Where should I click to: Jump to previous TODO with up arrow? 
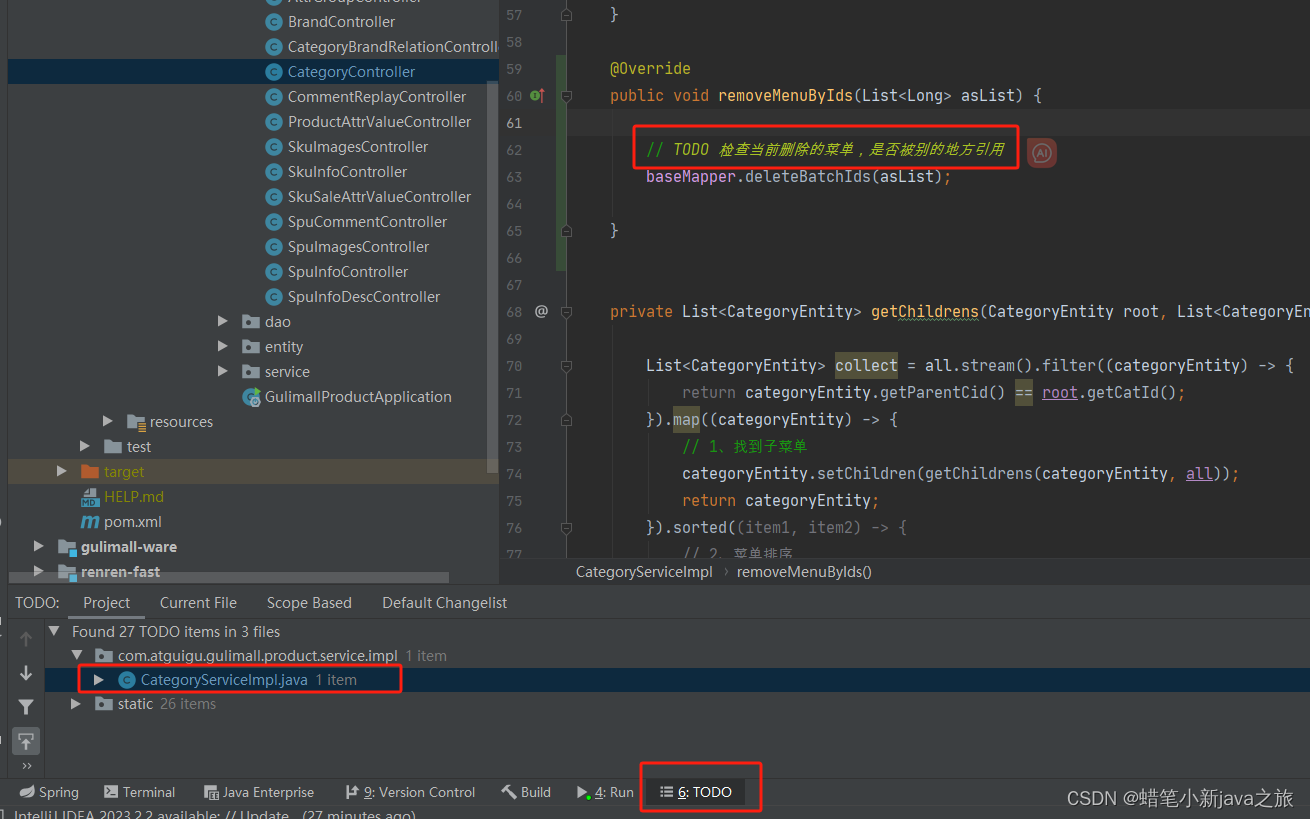[26, 639]
